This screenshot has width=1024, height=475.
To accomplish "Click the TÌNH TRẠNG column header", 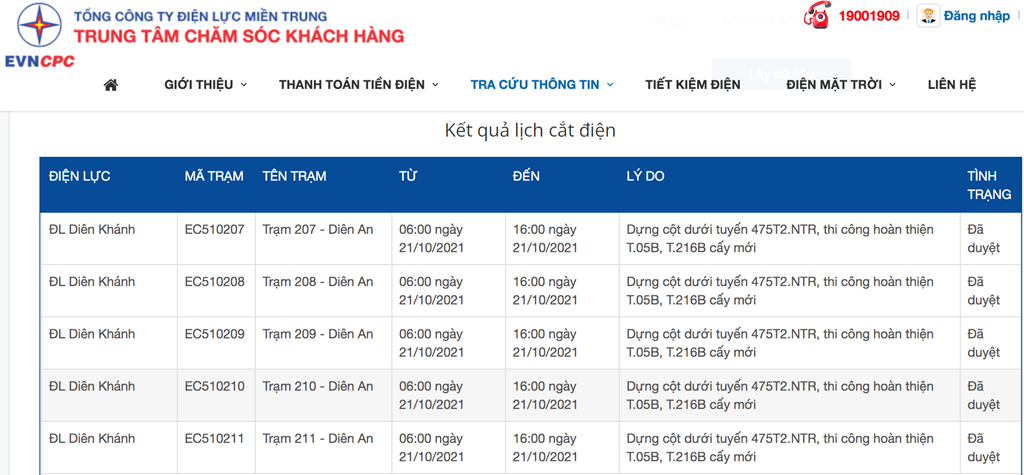I will coord(989,185).
